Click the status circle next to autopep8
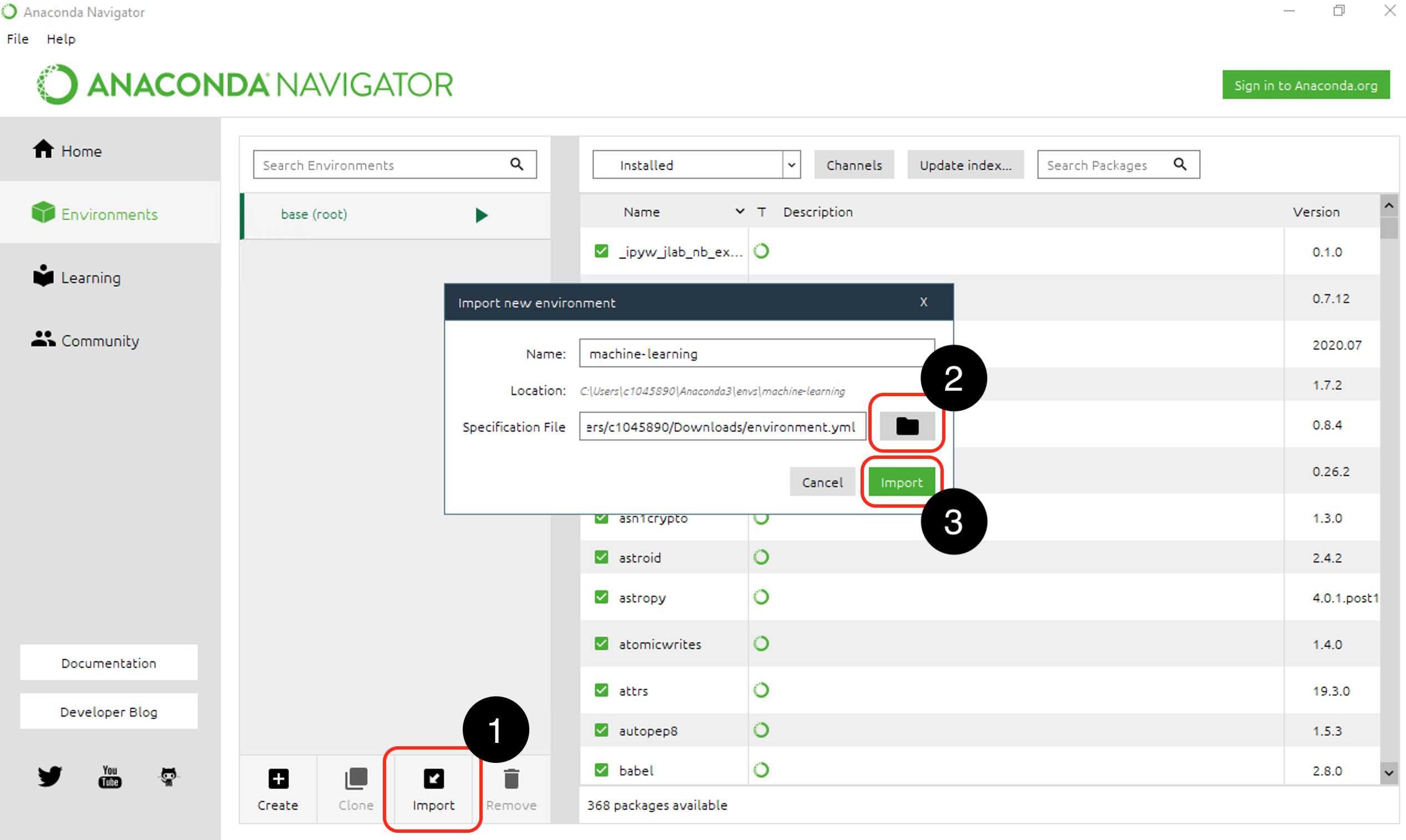Screen dimensions: 1406x840 point(761,730)
